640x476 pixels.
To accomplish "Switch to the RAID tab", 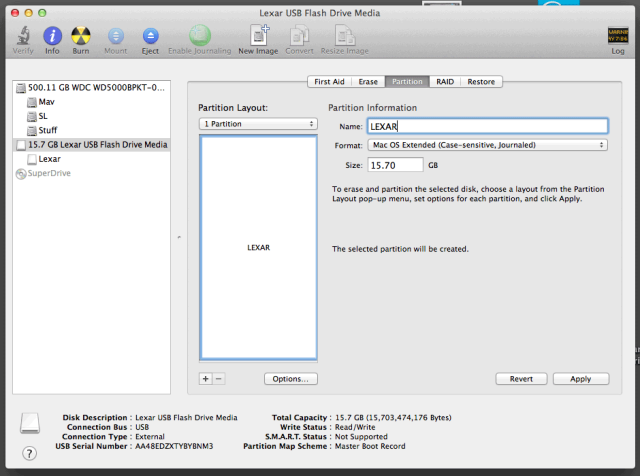I will click(445, 82).
